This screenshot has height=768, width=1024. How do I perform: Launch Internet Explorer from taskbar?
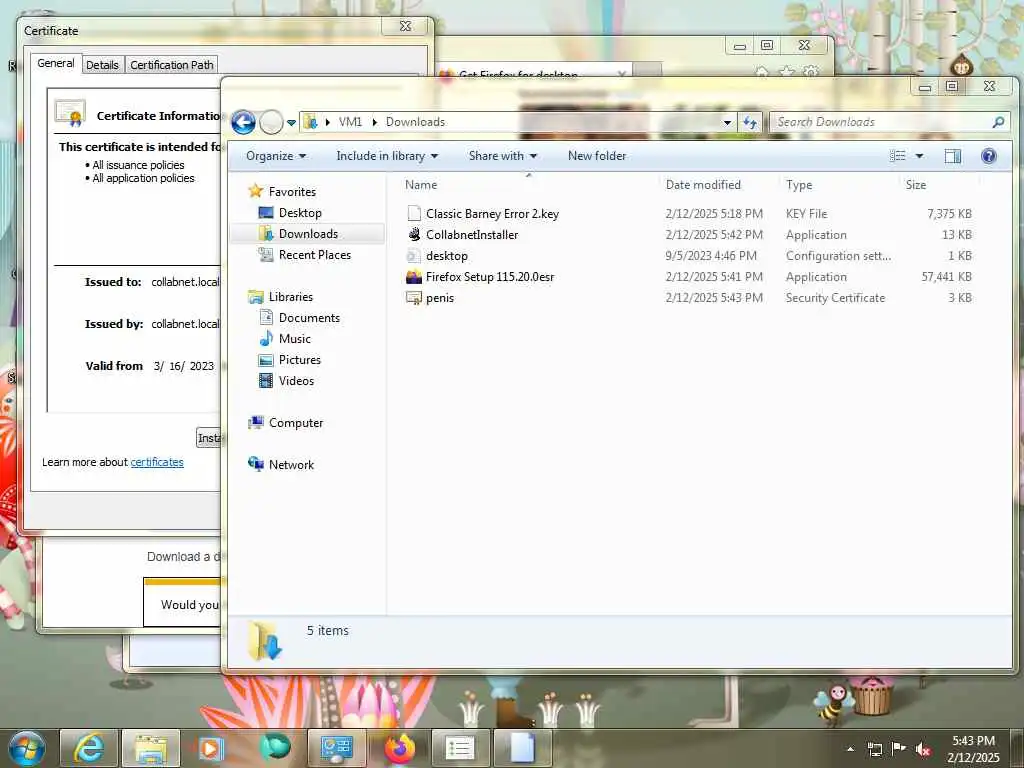[x=88, y=748]
